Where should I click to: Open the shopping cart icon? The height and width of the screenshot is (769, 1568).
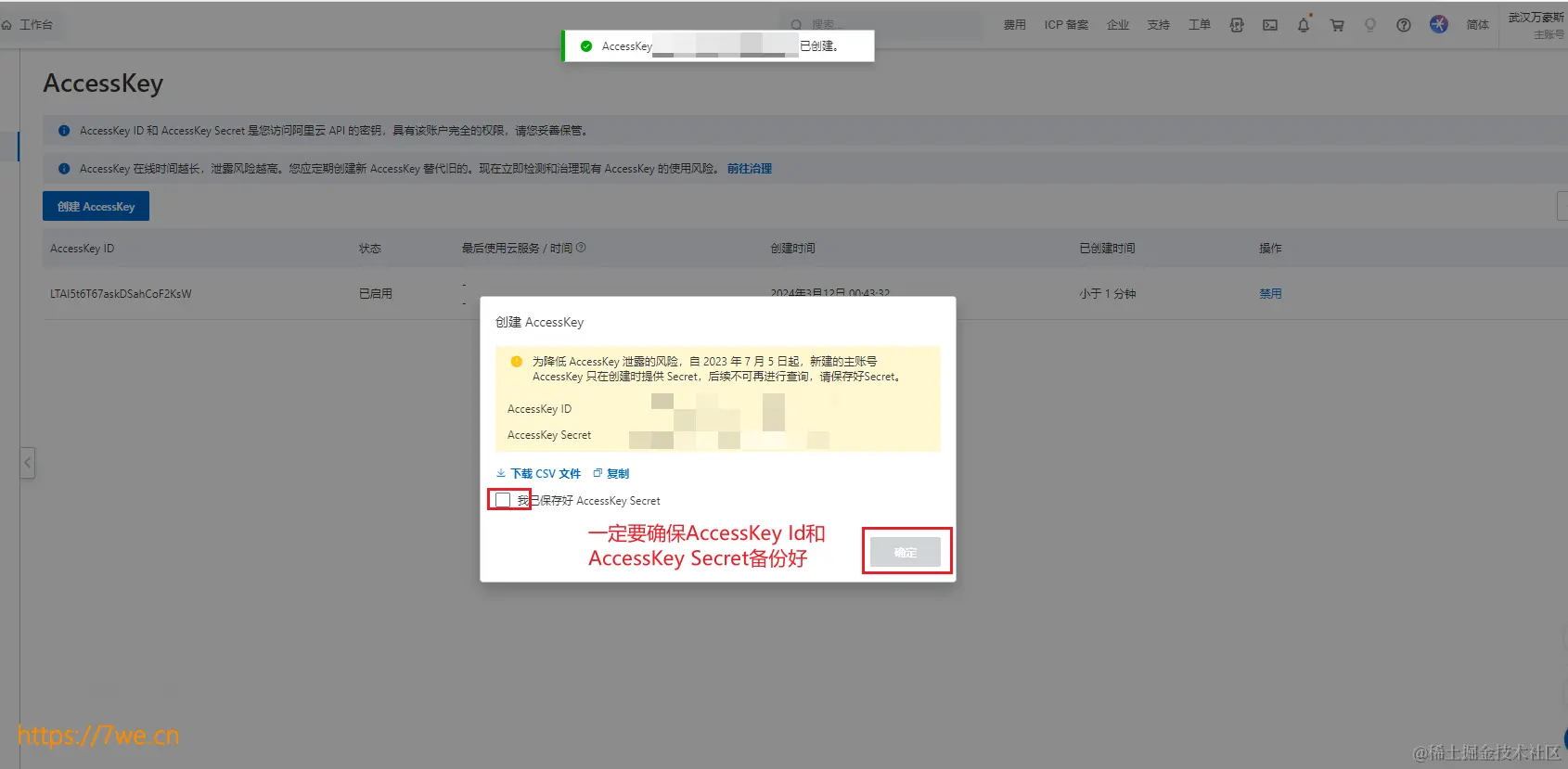1337,25
